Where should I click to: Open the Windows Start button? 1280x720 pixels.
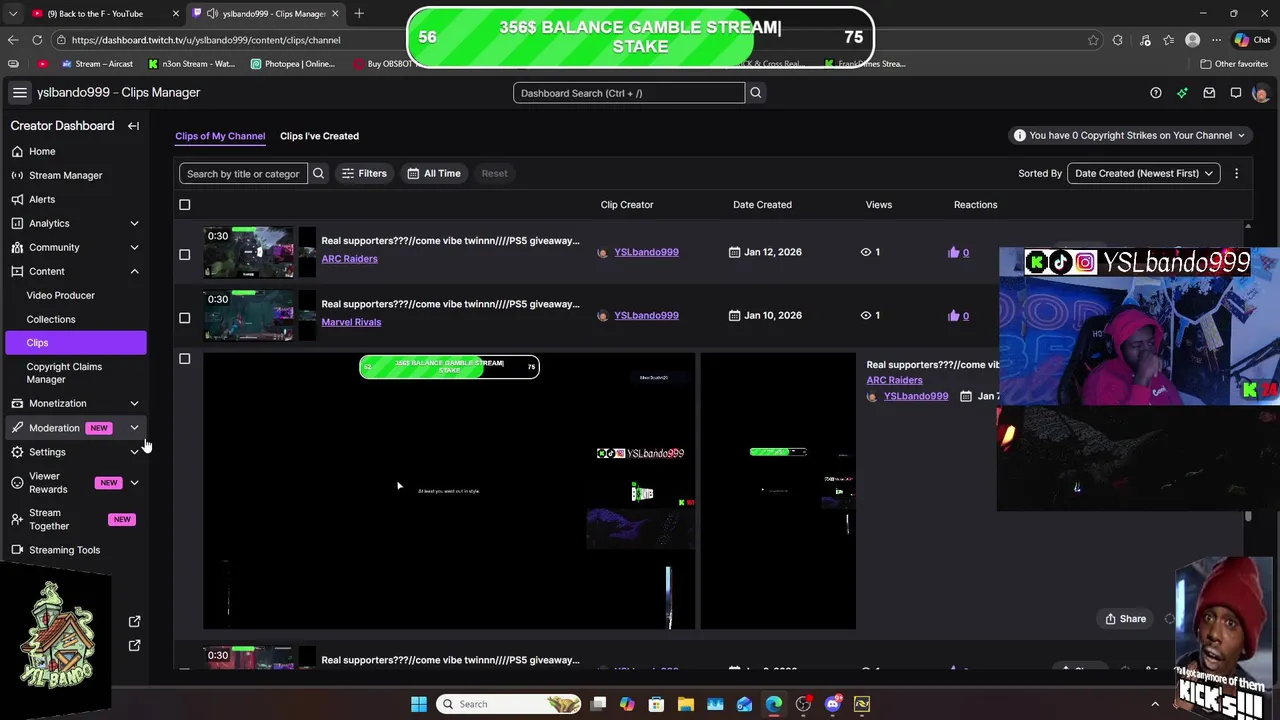418,704
